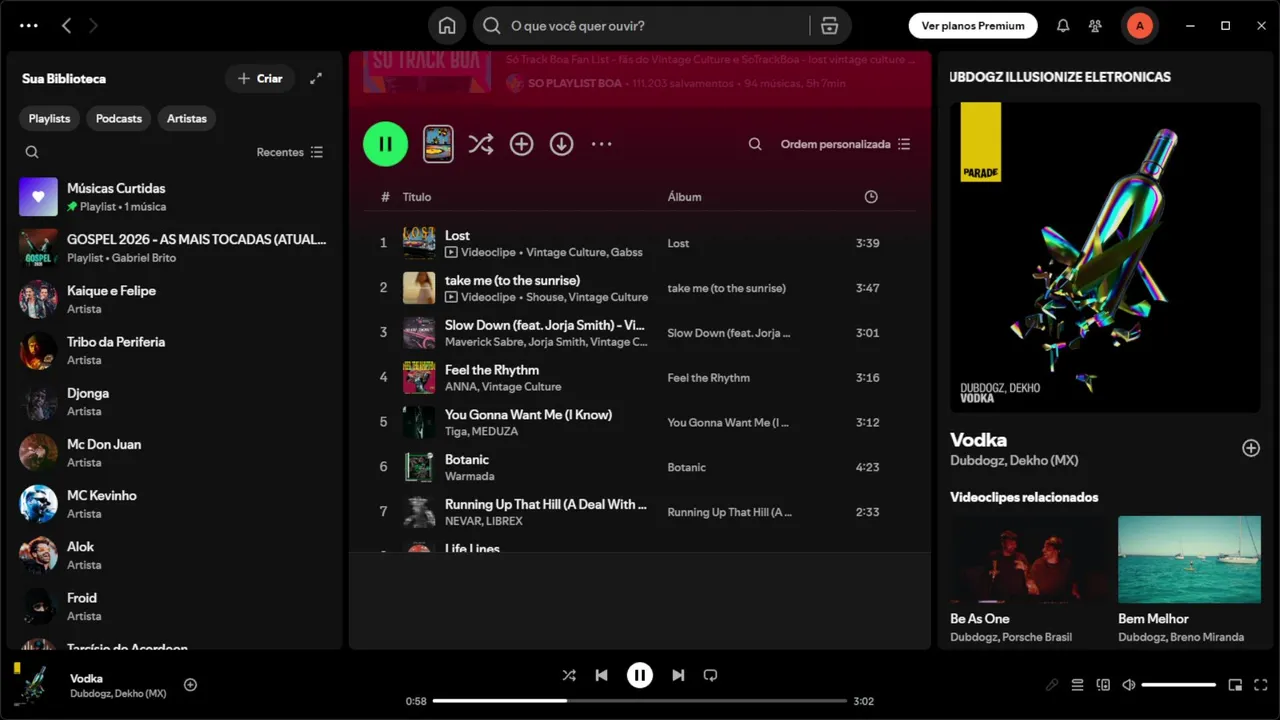
Task: Add current song via bottom-bar plus icon
Action: tap(190, 685)
